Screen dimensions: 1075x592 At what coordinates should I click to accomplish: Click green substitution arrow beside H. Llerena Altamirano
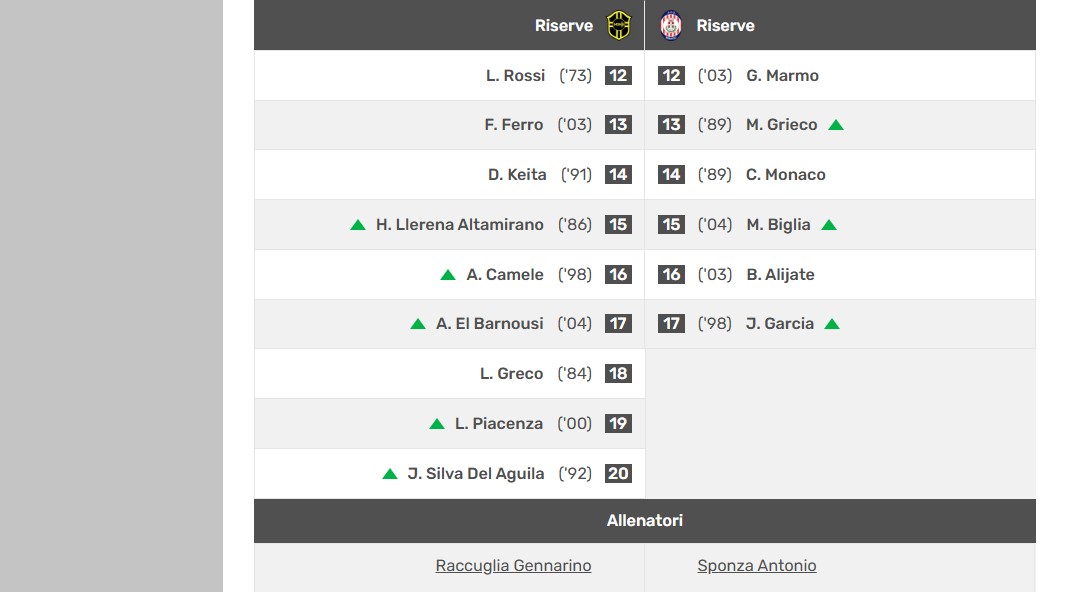click(358, 225)
